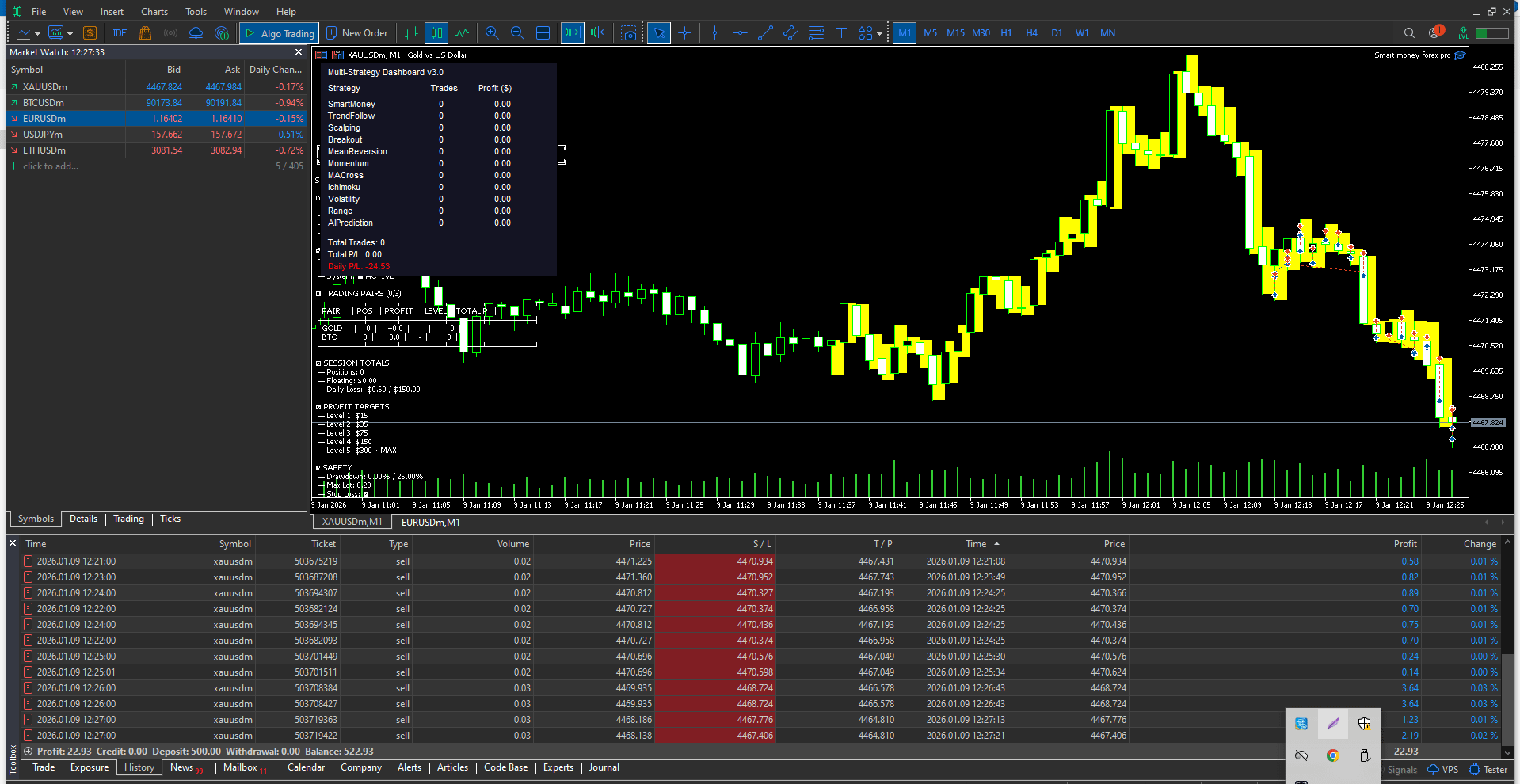Toggle the chart shift option
Screen dimensions: 1520x784
click(598, 33)
